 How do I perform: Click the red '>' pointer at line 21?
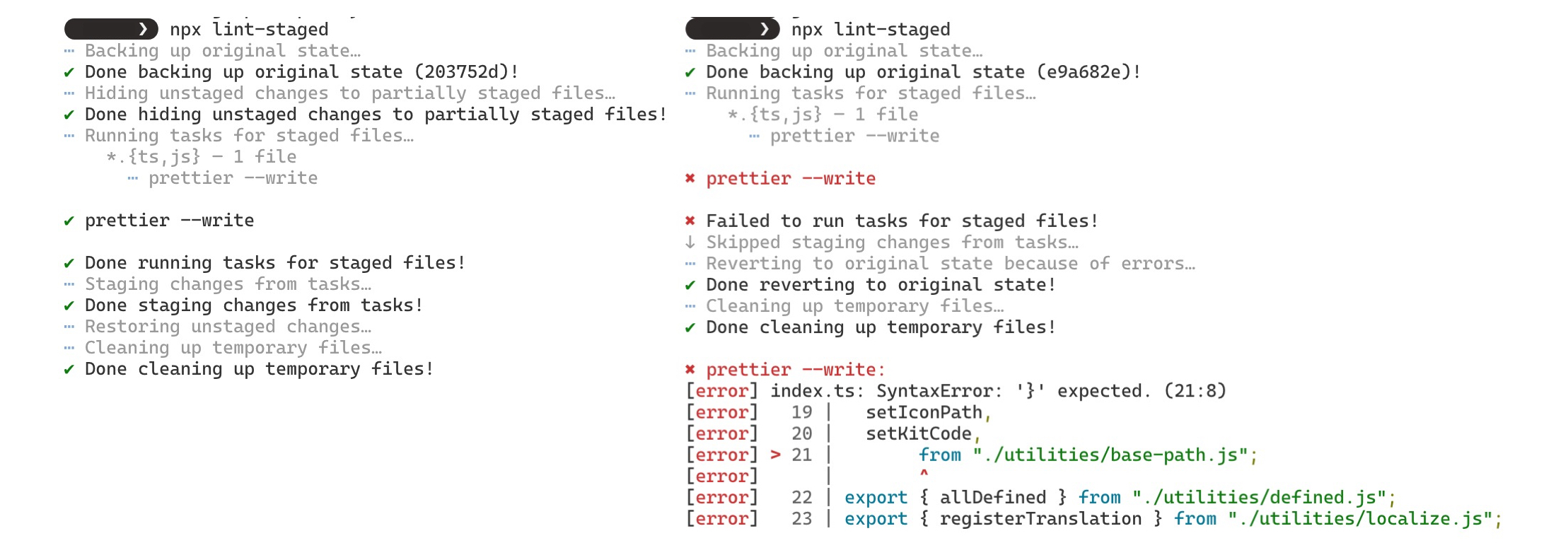(776, 455)
